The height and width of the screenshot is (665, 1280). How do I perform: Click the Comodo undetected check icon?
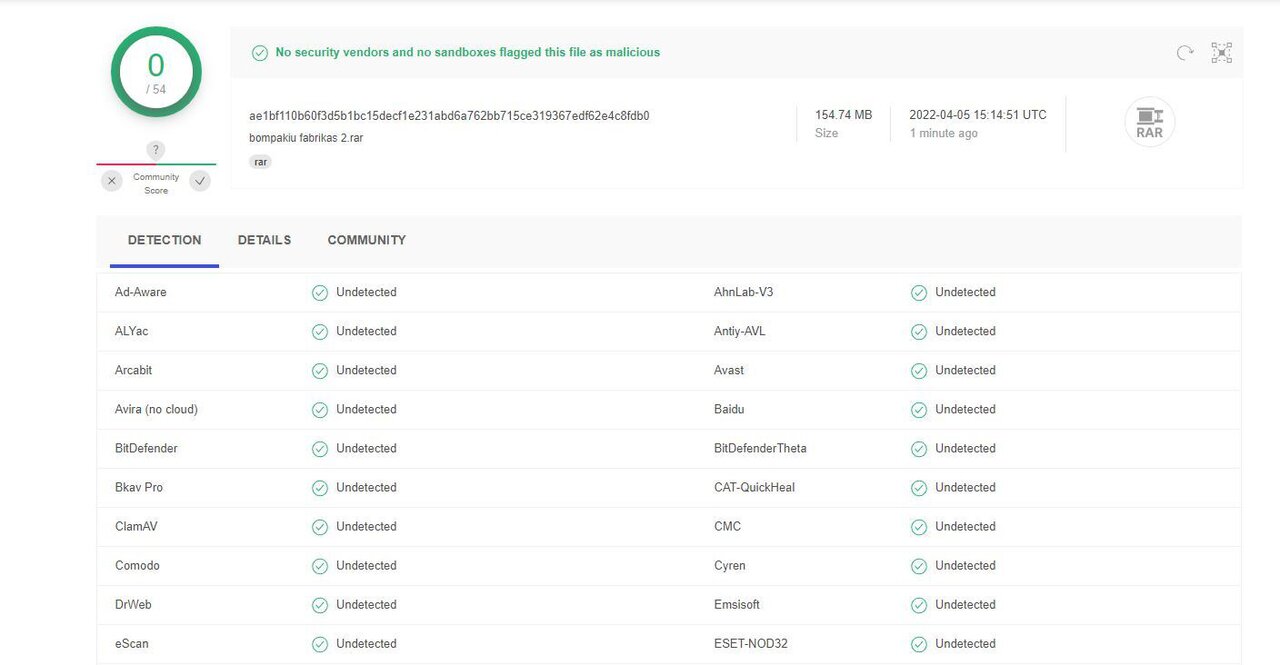point(320,566)
